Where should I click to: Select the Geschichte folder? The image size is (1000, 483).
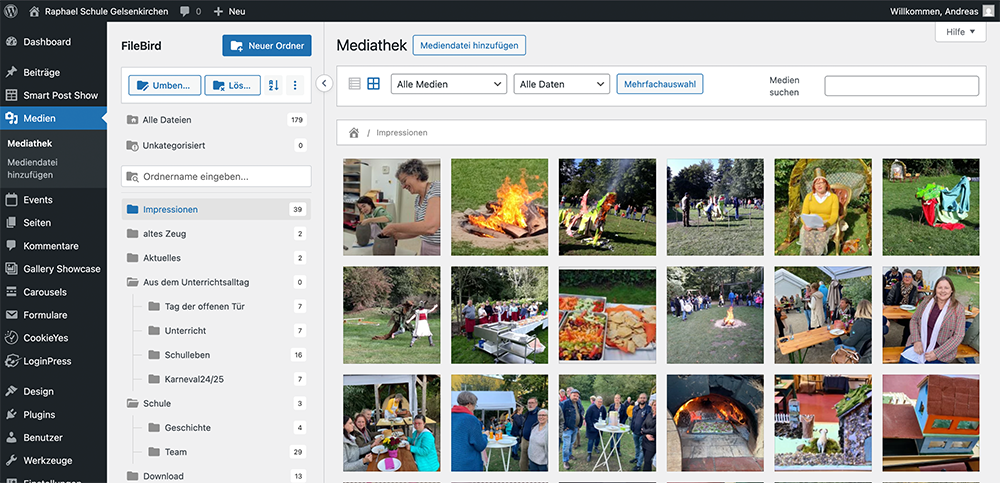click(226, 427)
